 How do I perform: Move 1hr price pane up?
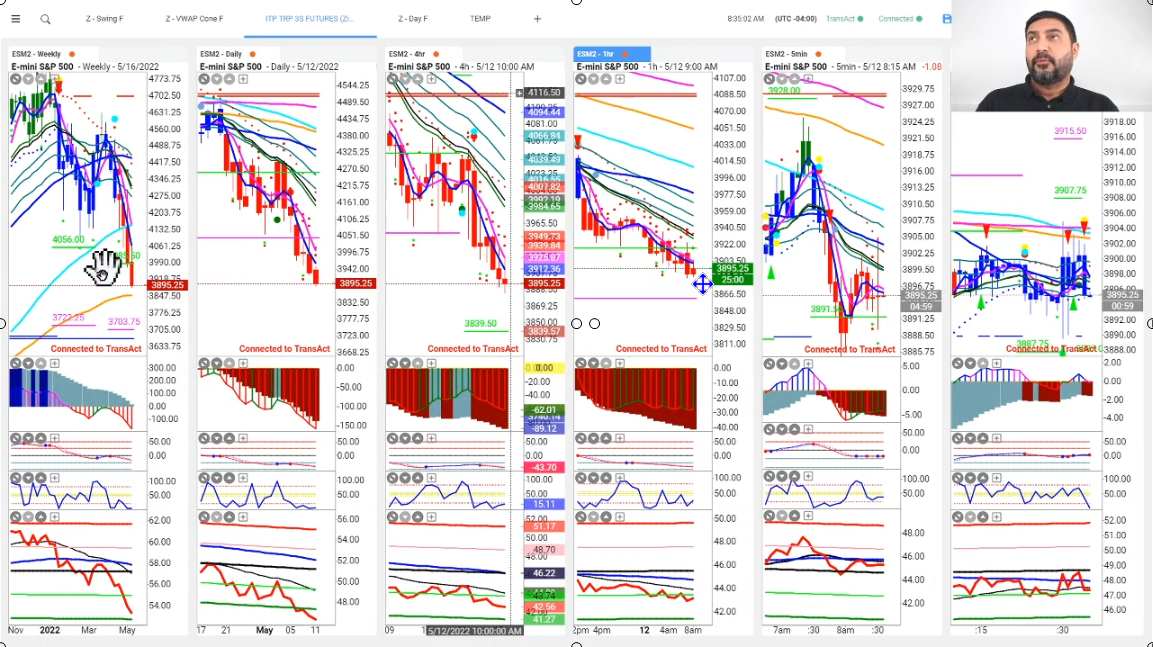coord(606,79)
